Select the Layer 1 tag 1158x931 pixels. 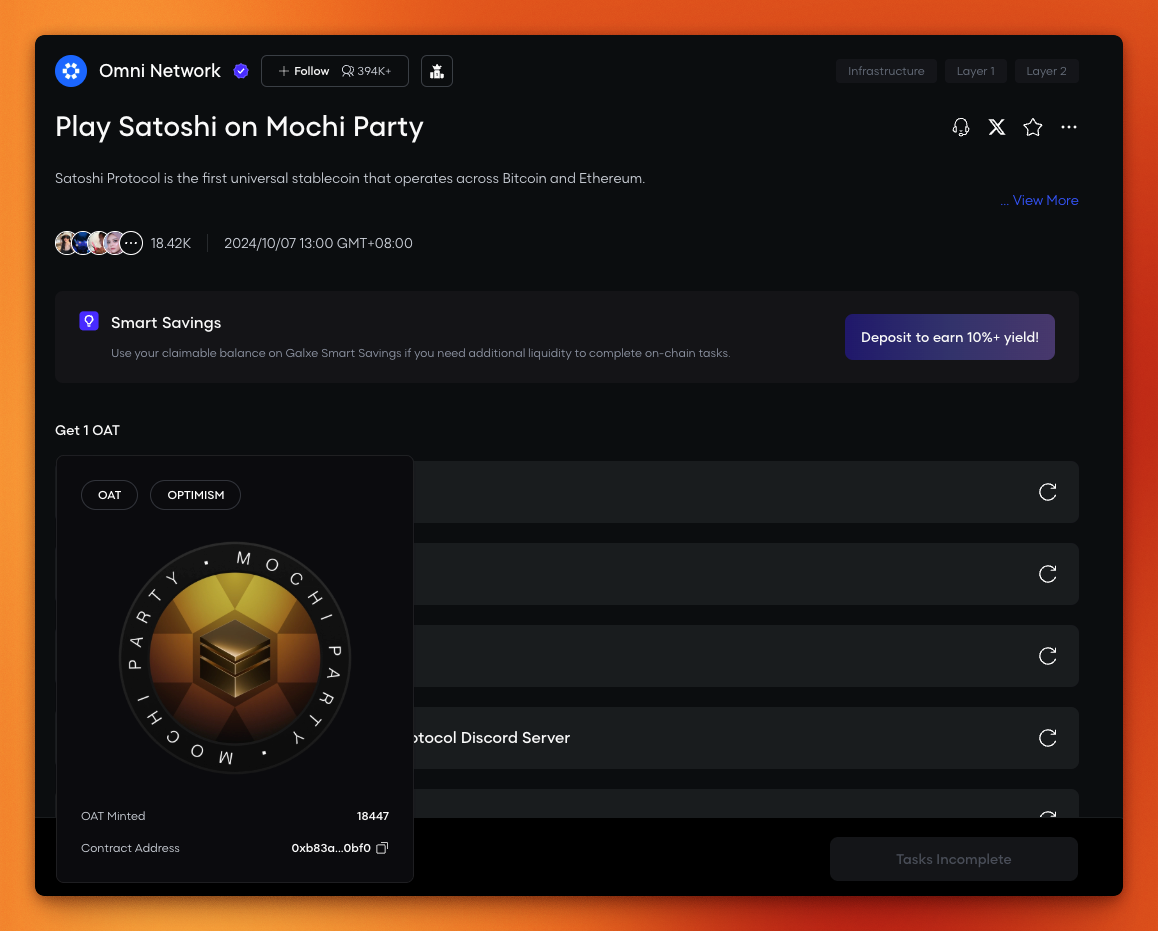click(x=976, y=71)
